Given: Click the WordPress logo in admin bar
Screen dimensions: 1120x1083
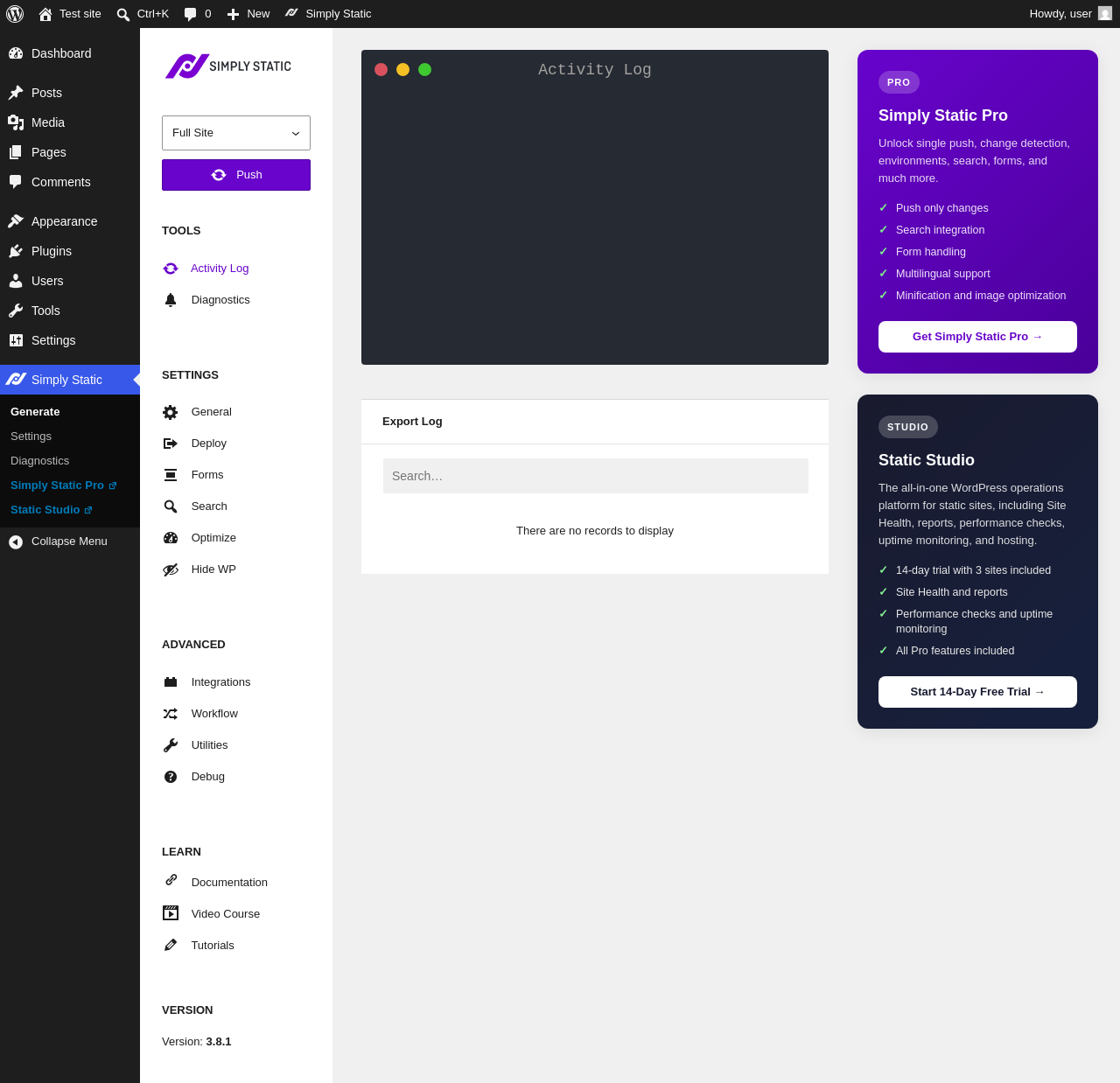Looking at the screenshot, I should pos(15,14).
